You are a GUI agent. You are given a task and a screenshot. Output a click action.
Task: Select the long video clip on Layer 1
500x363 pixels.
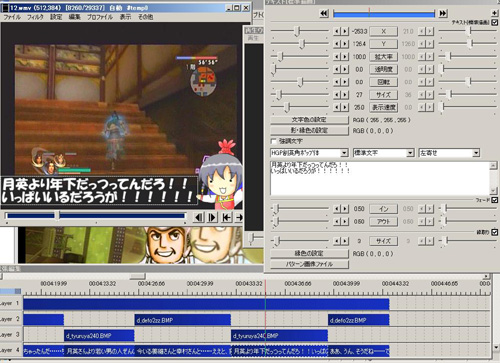coord(206,304)
